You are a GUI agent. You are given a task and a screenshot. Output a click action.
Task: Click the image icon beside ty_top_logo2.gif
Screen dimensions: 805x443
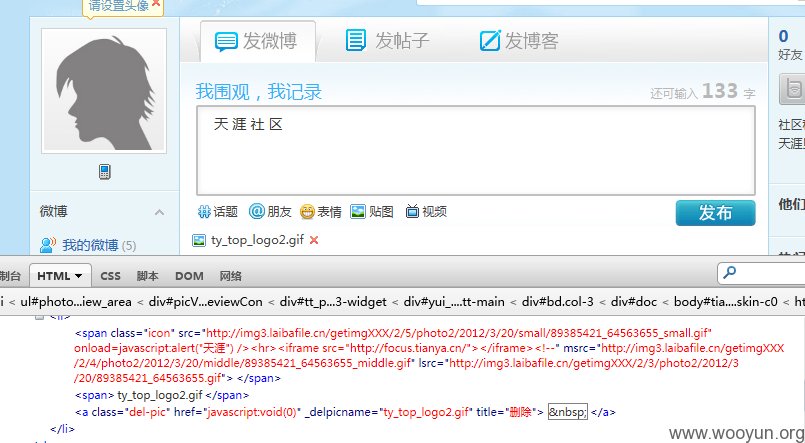tap(199, 240)
